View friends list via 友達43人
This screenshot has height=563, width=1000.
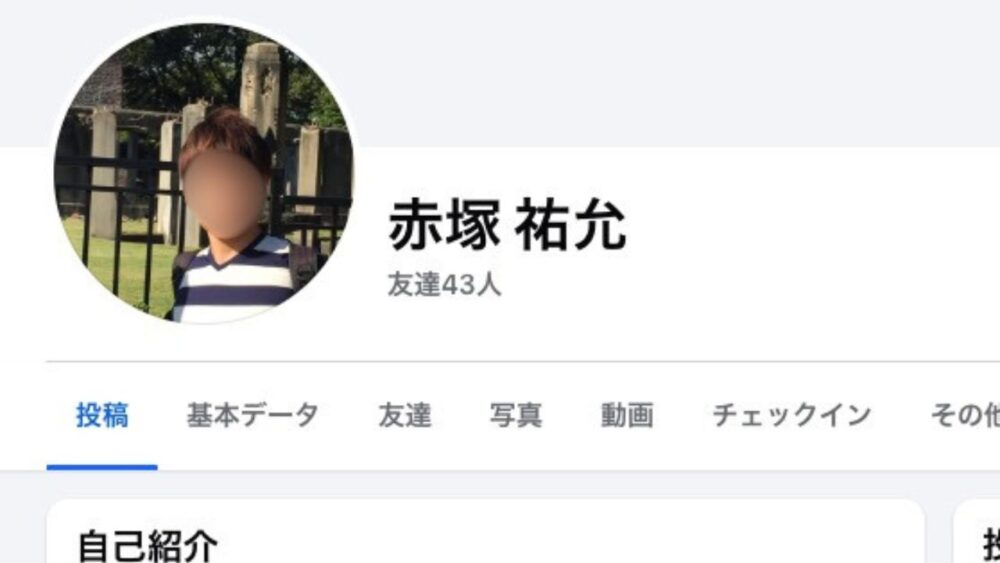click(x=445, y=284)
